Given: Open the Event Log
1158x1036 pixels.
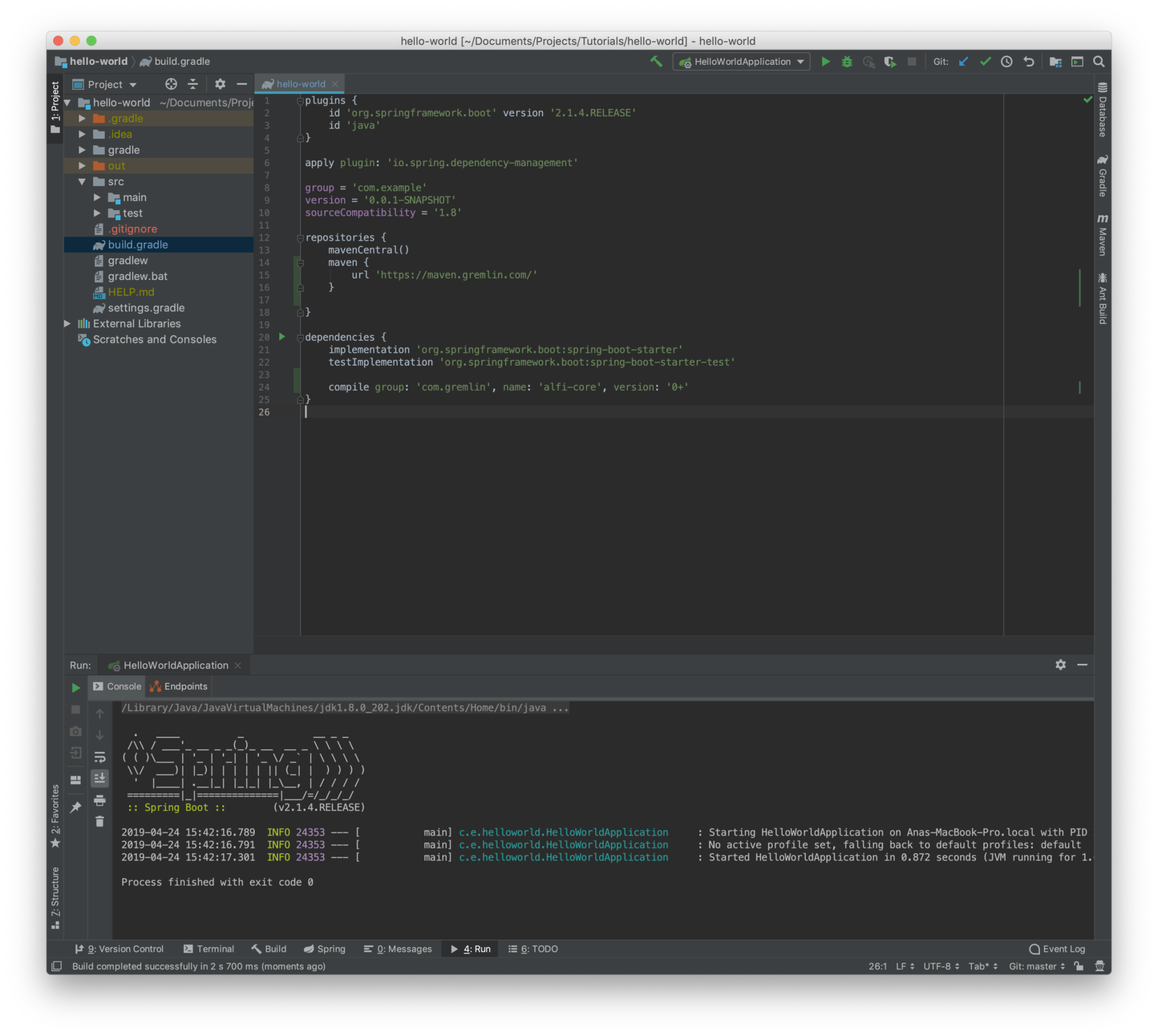Looking at the screenshot, I should click(x=1057, y=949).
